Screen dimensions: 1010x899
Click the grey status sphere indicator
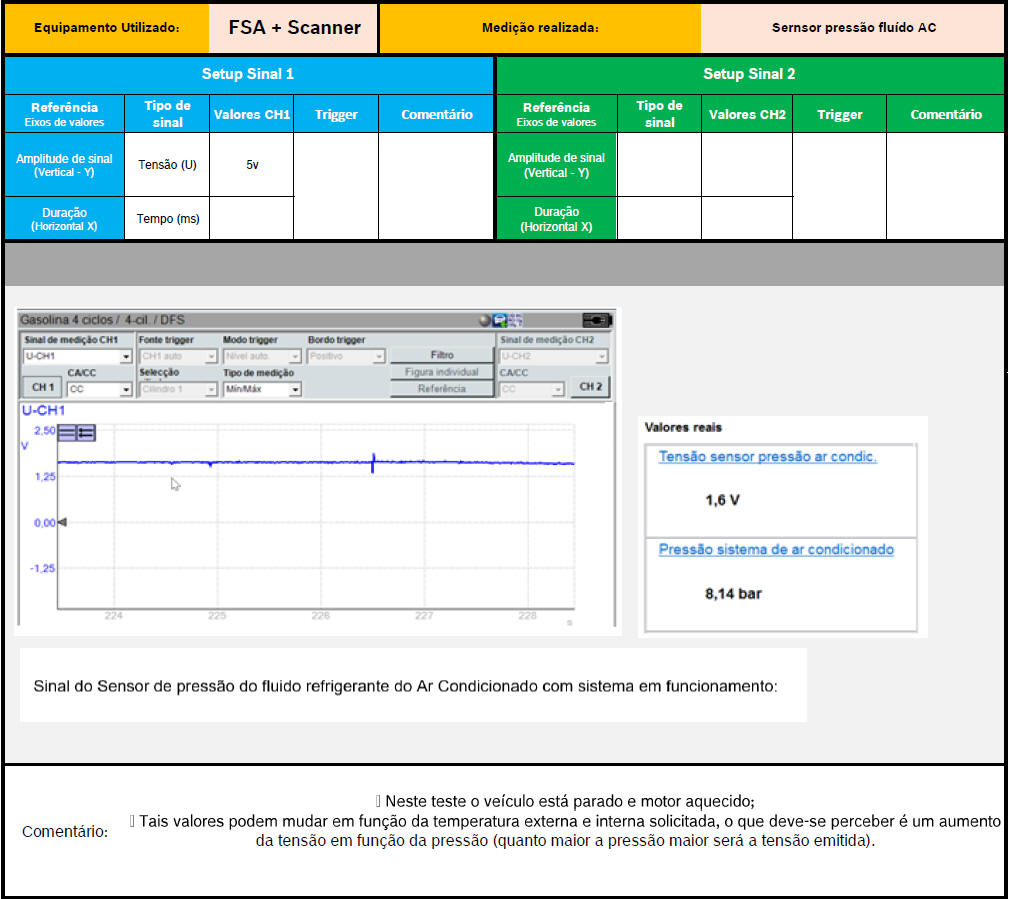pyautogui.click(x=485, y=320)
